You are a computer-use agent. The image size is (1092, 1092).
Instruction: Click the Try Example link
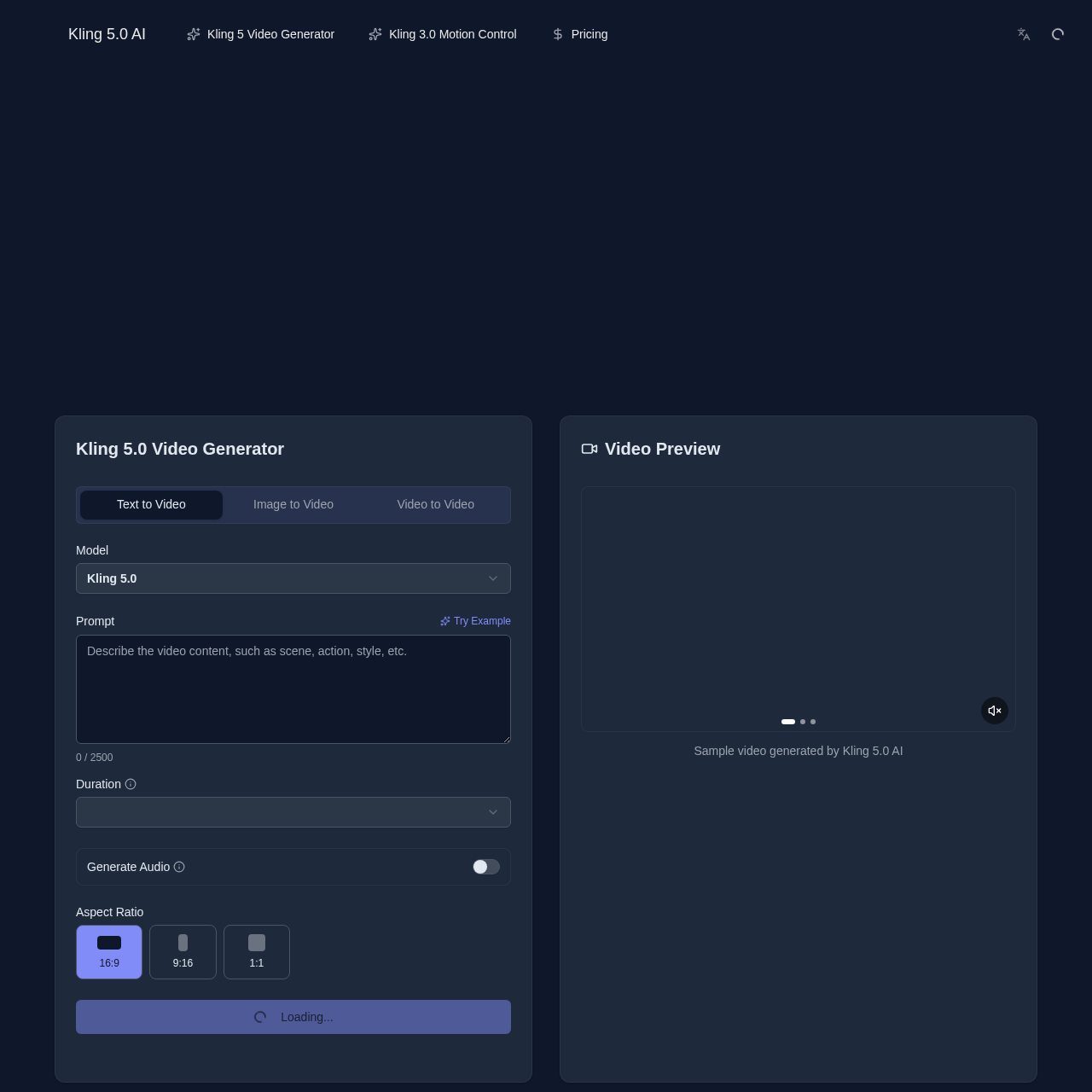tap(475, 621)
